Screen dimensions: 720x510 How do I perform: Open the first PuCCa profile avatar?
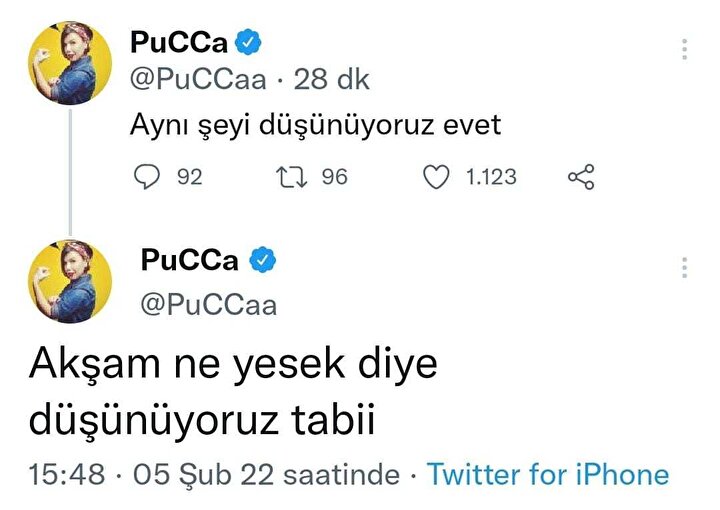(68, 61)
